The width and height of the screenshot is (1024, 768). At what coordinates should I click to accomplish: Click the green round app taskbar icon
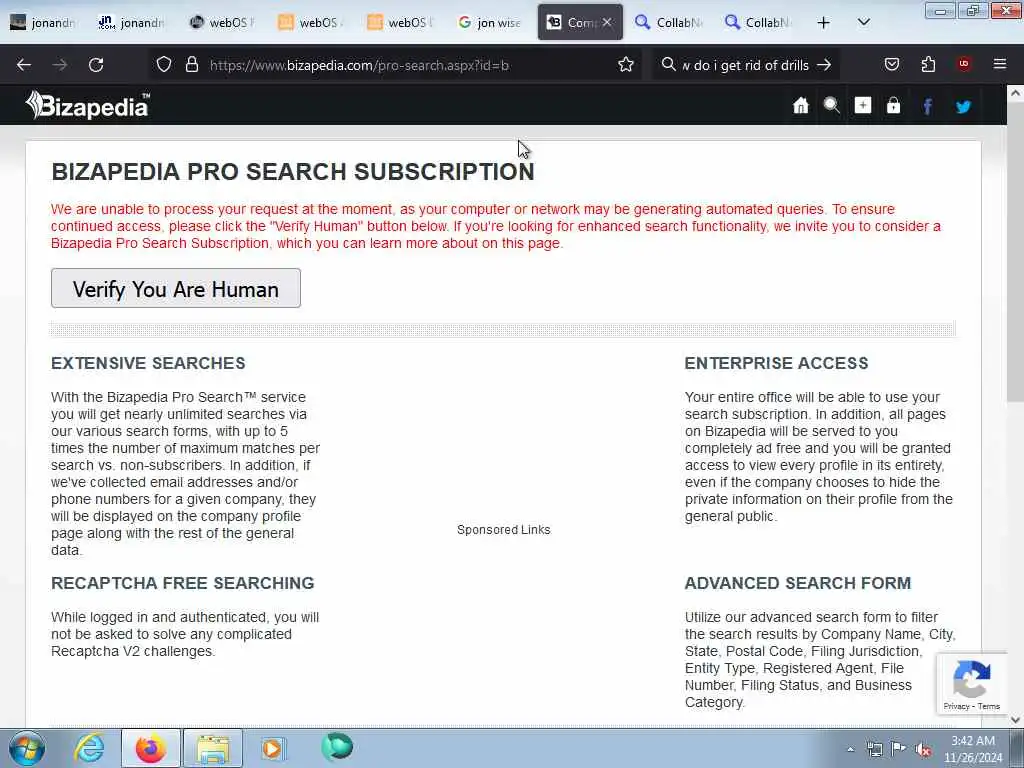pos(337,747)
